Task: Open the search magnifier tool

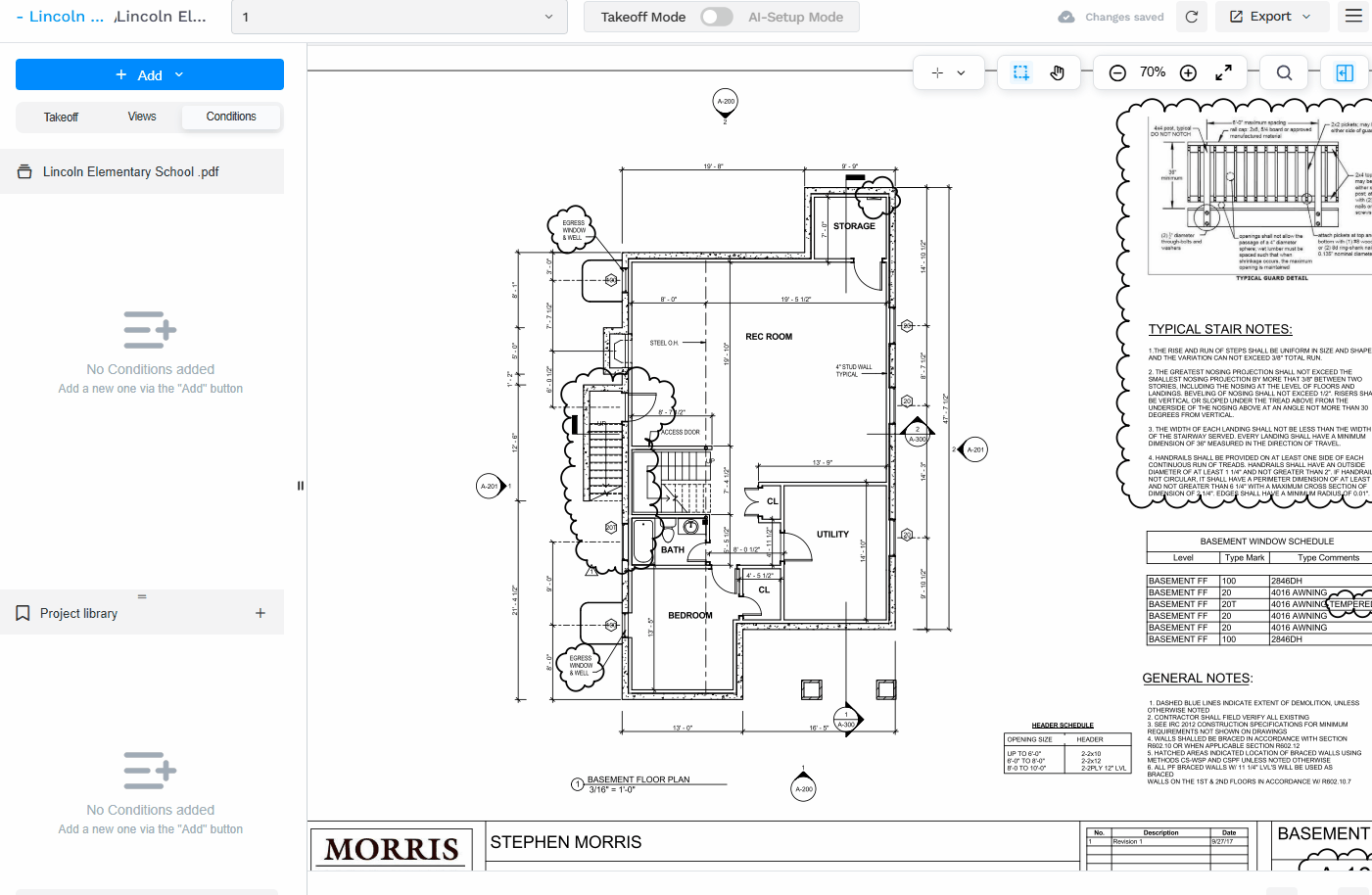Action: click(x=1284, y=72)
